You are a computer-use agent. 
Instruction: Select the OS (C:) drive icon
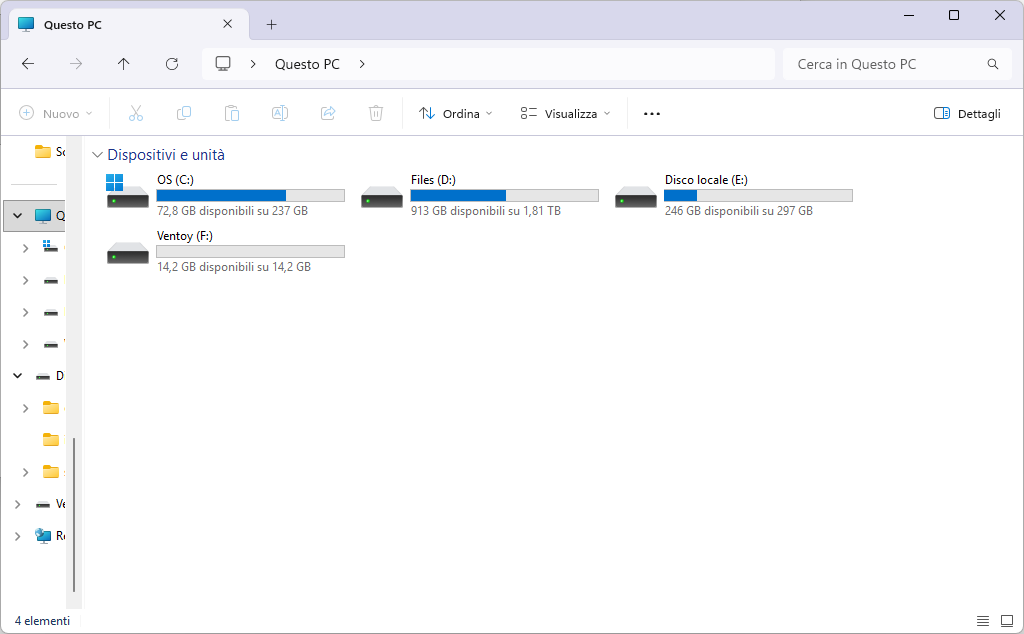coord(127,191)
